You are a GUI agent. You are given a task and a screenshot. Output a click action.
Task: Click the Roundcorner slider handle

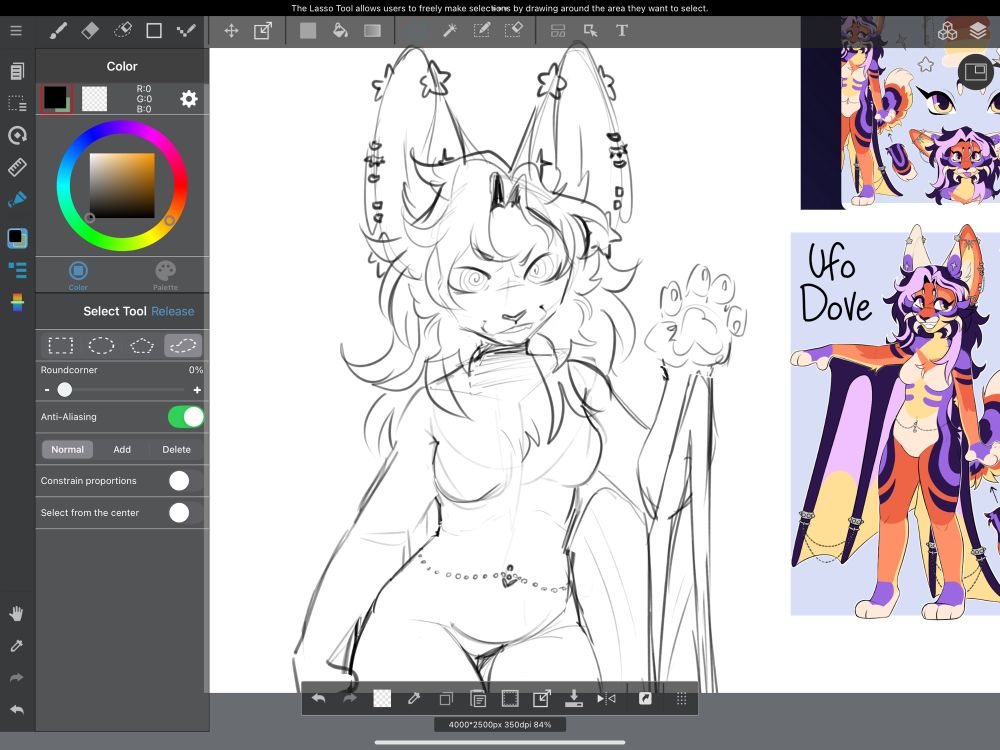click(64, 390)
